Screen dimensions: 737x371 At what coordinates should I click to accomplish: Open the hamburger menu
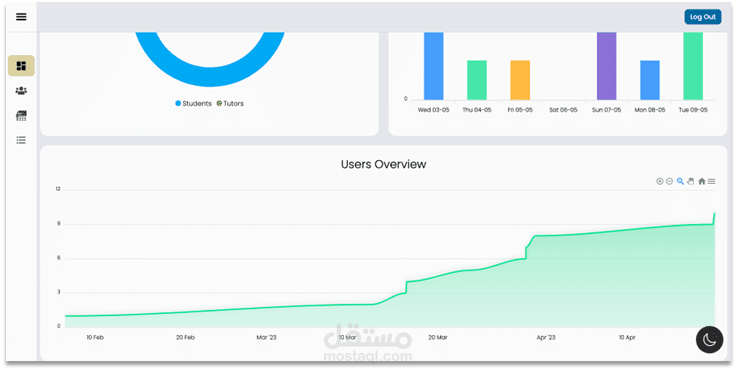tap(21, 17)
